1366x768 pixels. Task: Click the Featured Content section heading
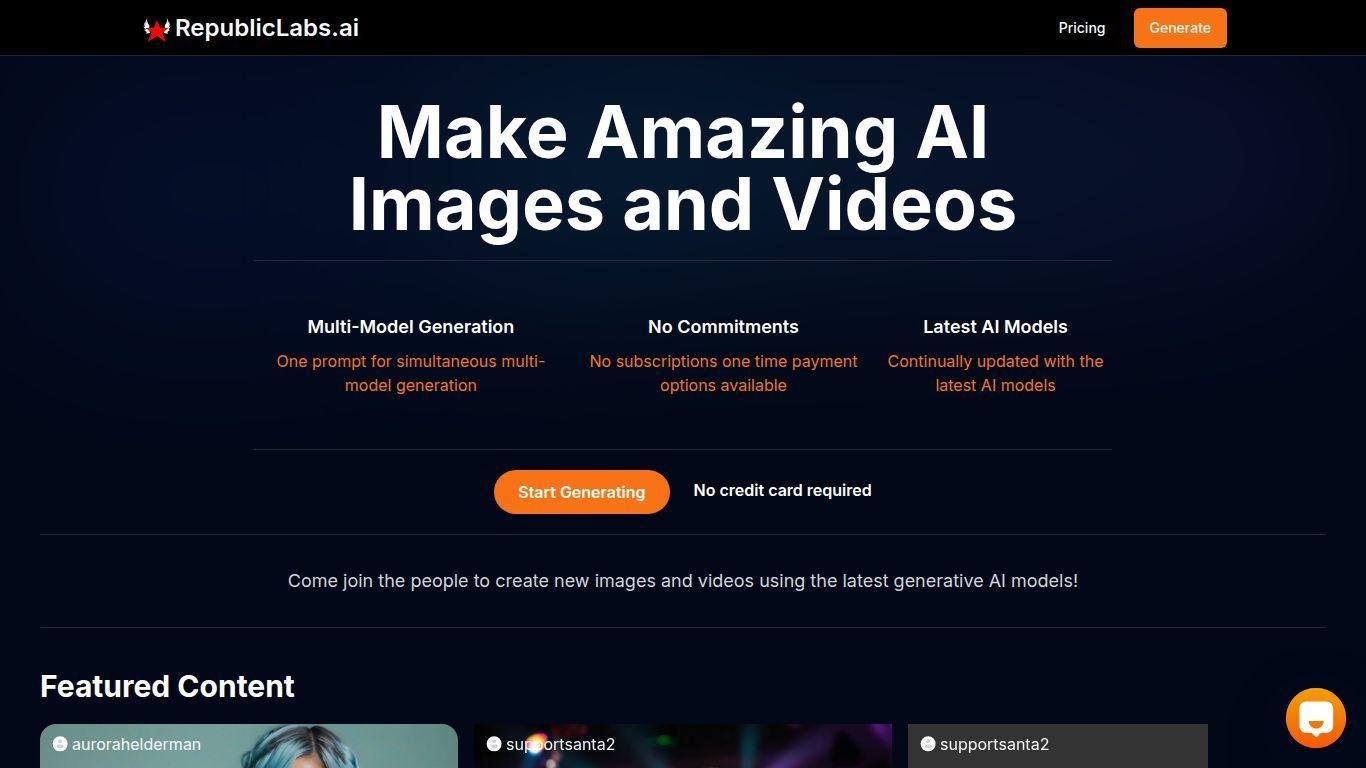point(167,686)
